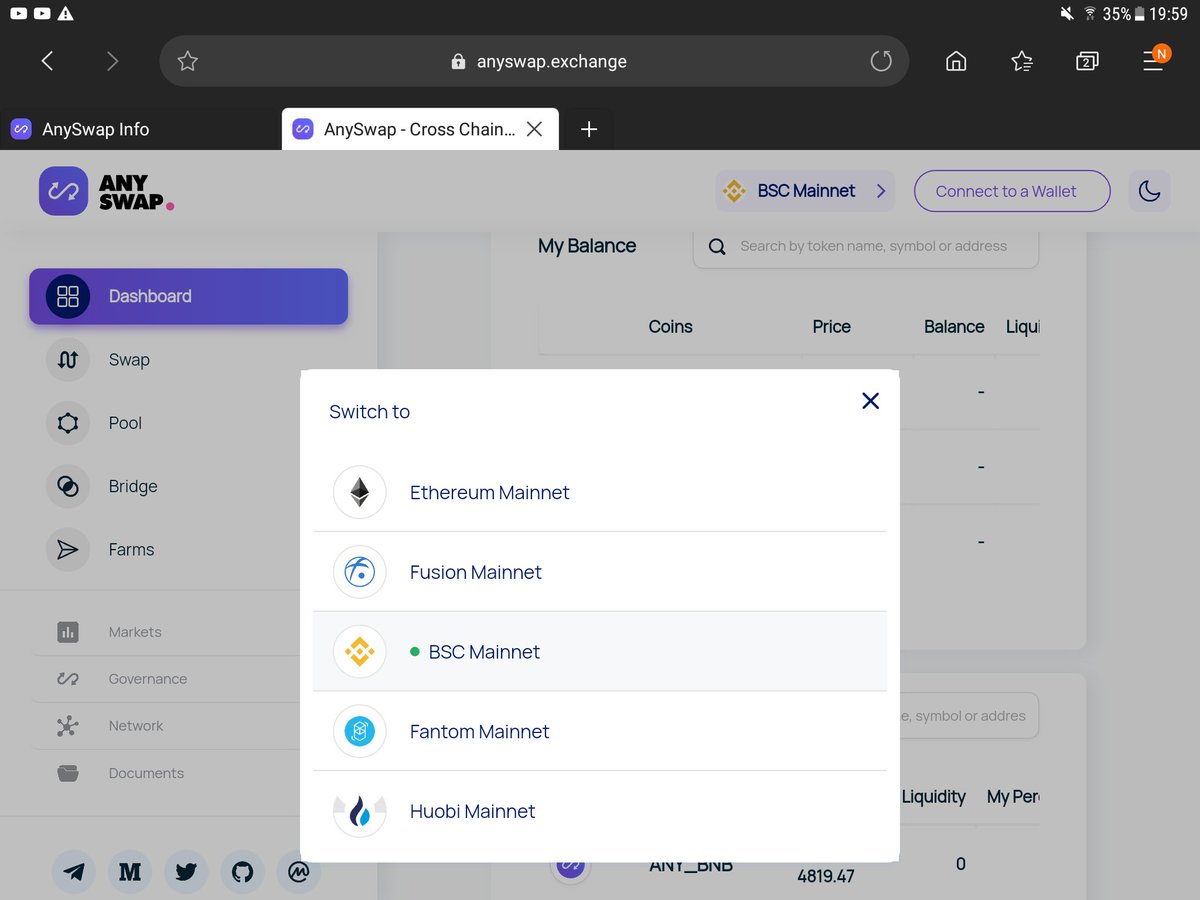Open the Farms menu item

[x=131, y=550]
